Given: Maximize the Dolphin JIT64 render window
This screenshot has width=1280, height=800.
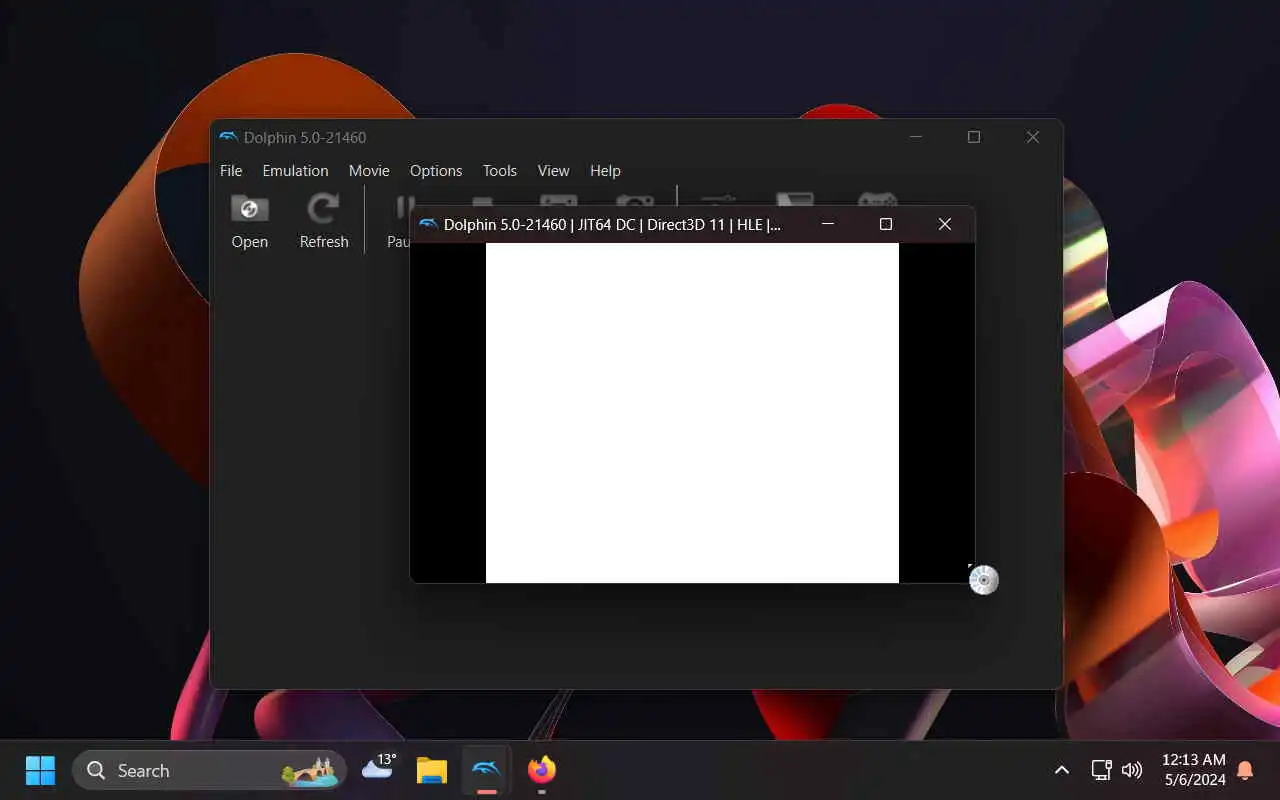Looking at the screenshot, I should click(x=885, y=224).
